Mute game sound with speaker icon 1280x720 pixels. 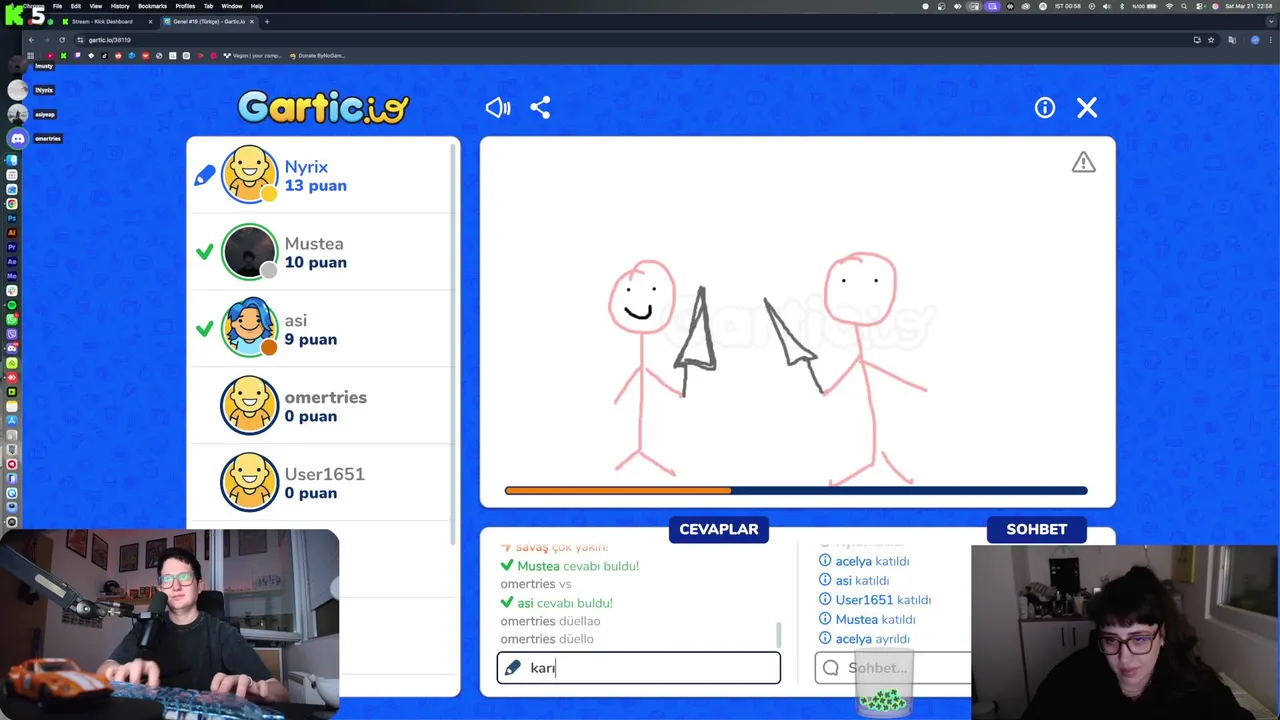(x=497, y=108)
